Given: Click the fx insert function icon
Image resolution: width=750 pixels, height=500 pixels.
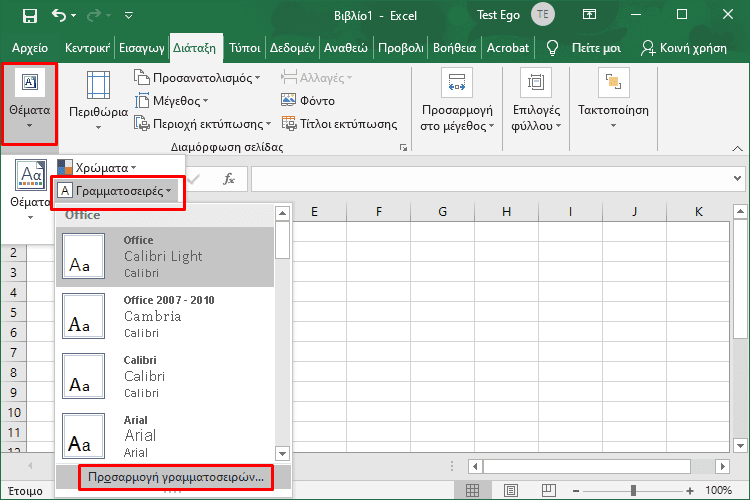Looking at the screenshot, I should (x=229, y=179).
